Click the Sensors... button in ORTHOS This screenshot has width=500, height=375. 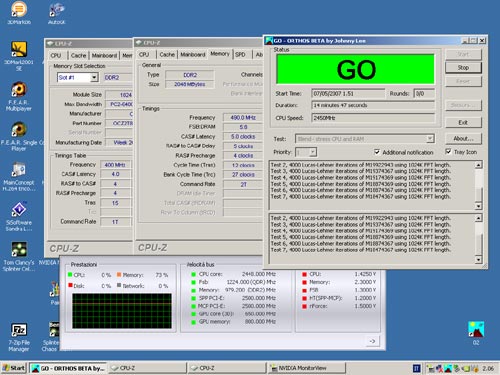463,105
